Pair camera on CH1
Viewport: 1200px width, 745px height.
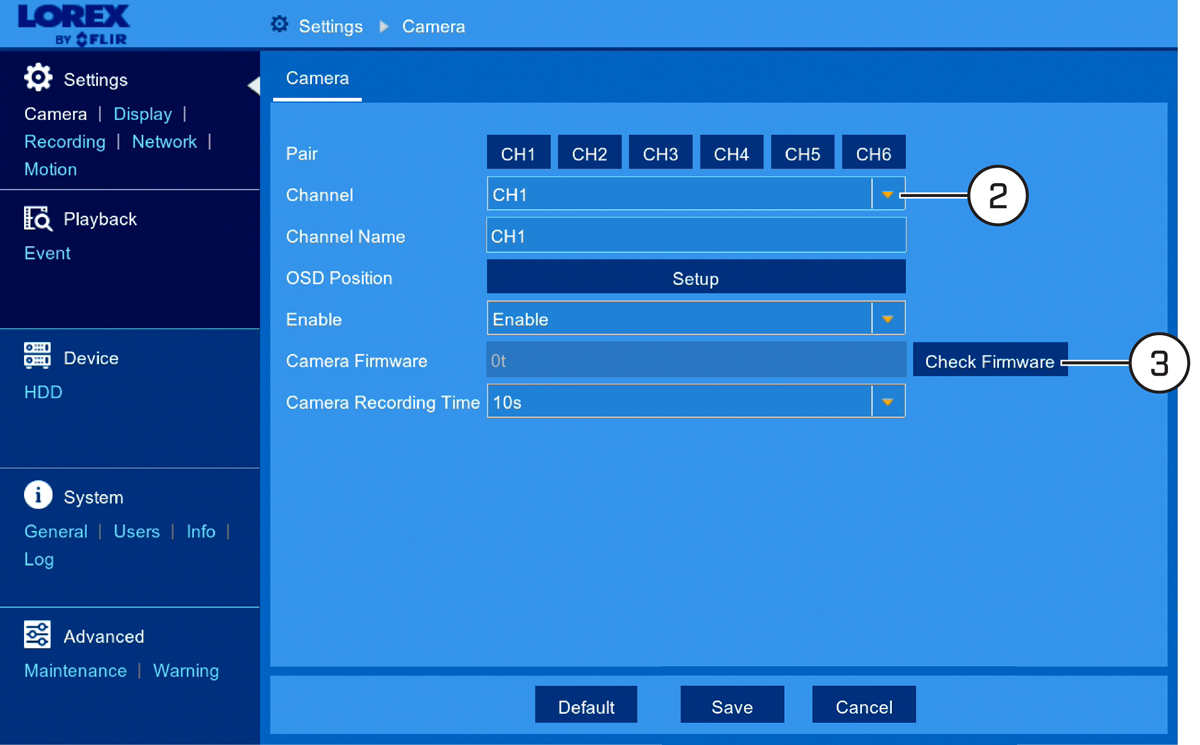pyautogui.click(x=518, y=153)
